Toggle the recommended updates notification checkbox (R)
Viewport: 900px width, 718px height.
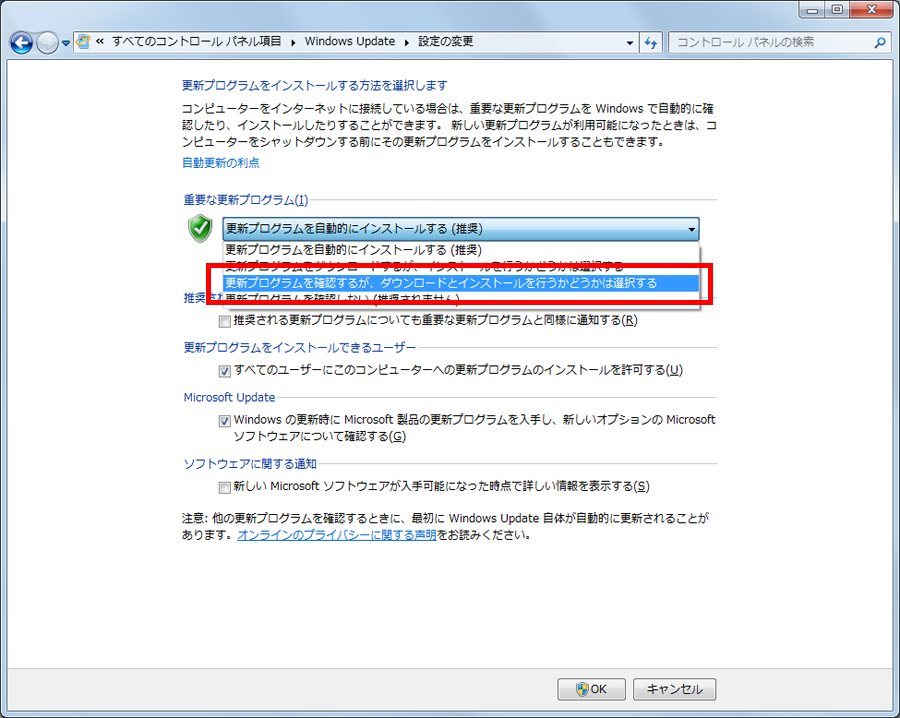(x=224, y=321)
